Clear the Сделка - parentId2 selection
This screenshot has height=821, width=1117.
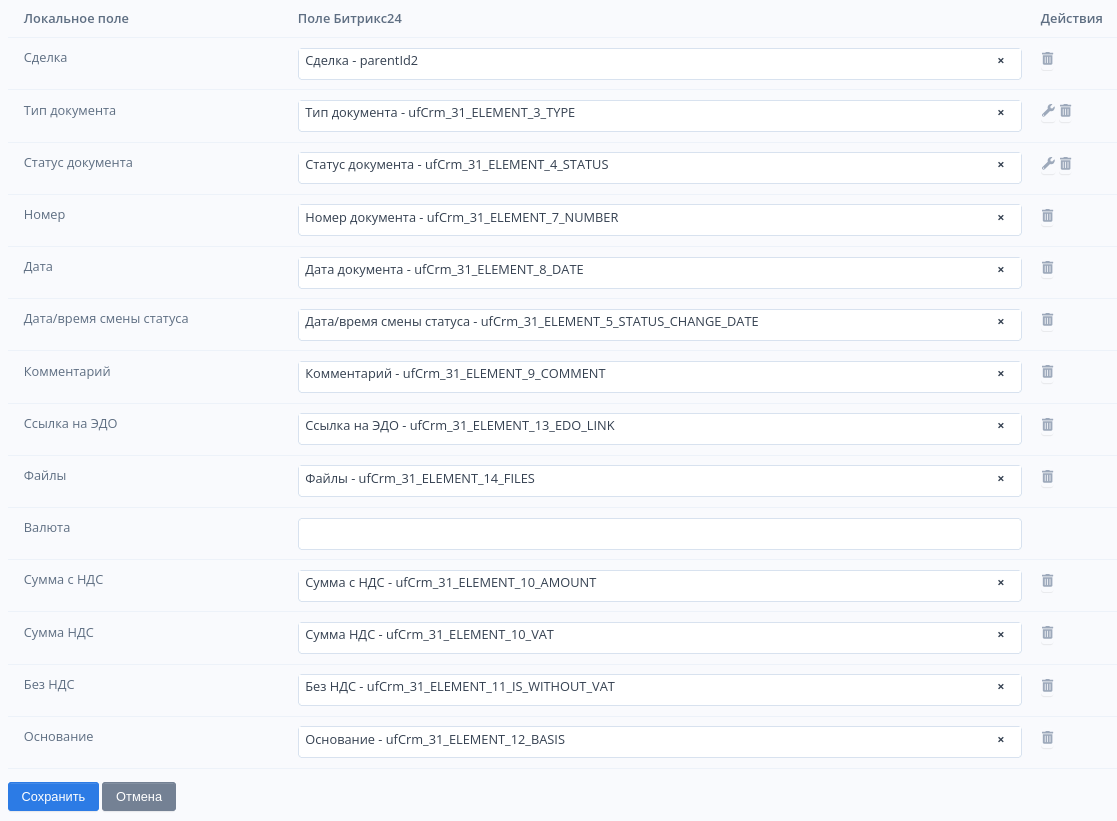pyautogui.click(x=1000, y=61)
